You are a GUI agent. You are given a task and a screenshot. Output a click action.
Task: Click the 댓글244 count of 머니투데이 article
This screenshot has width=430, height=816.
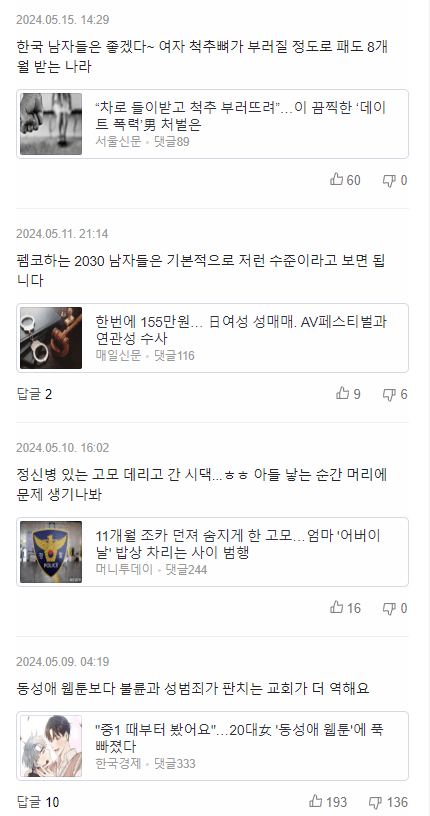pyautogui.click(x=186, y=569)
